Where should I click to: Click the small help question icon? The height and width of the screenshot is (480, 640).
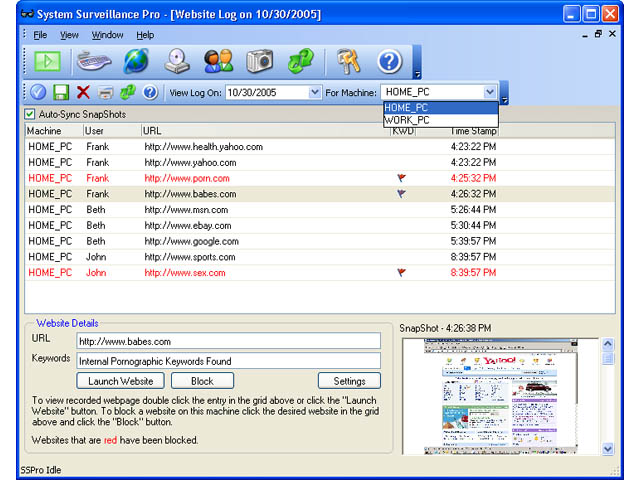150,92
